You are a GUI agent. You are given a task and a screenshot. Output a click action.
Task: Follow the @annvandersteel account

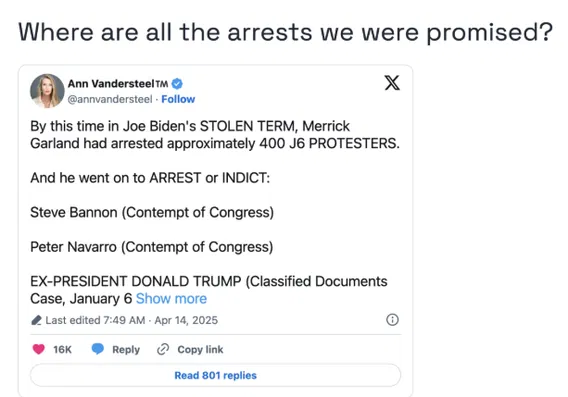pyautogui.click(x=178, y=99)
